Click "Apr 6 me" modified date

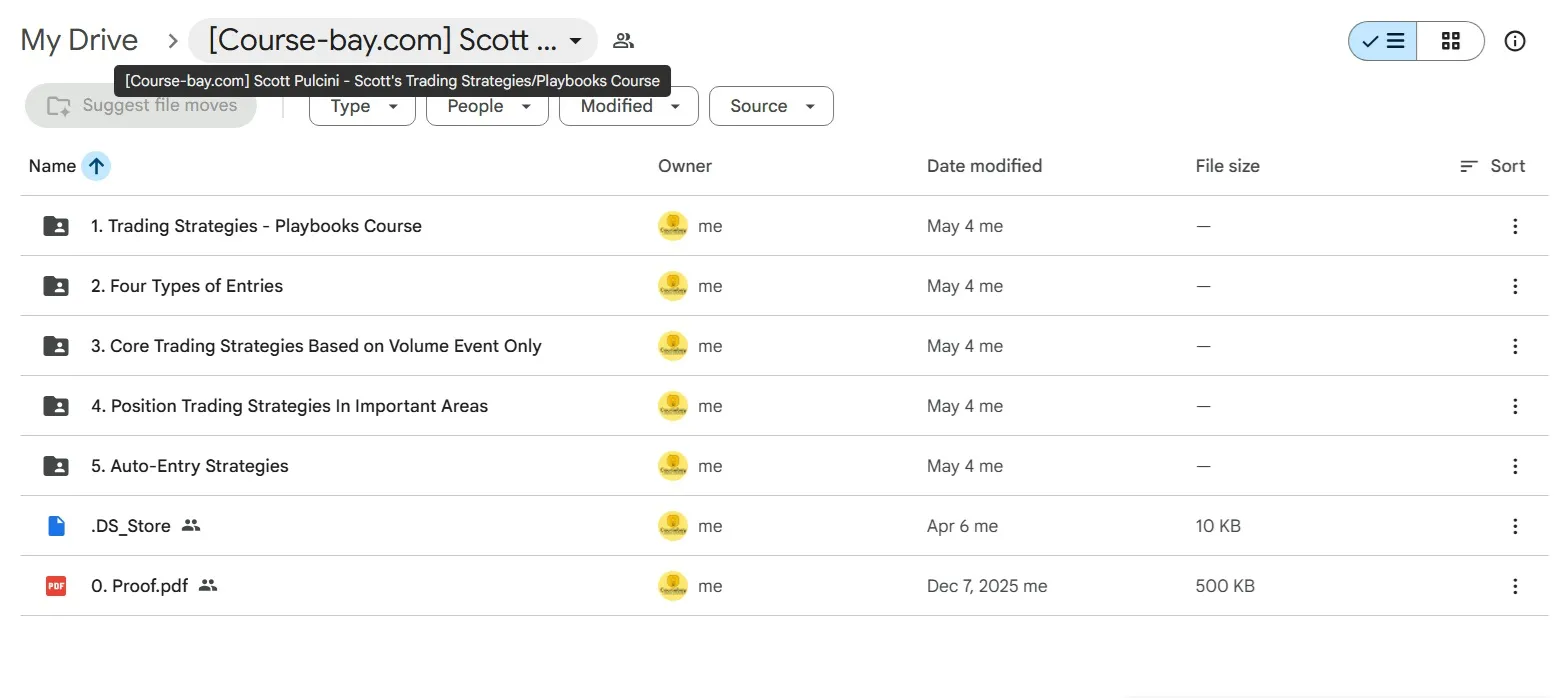coord(962,526)
